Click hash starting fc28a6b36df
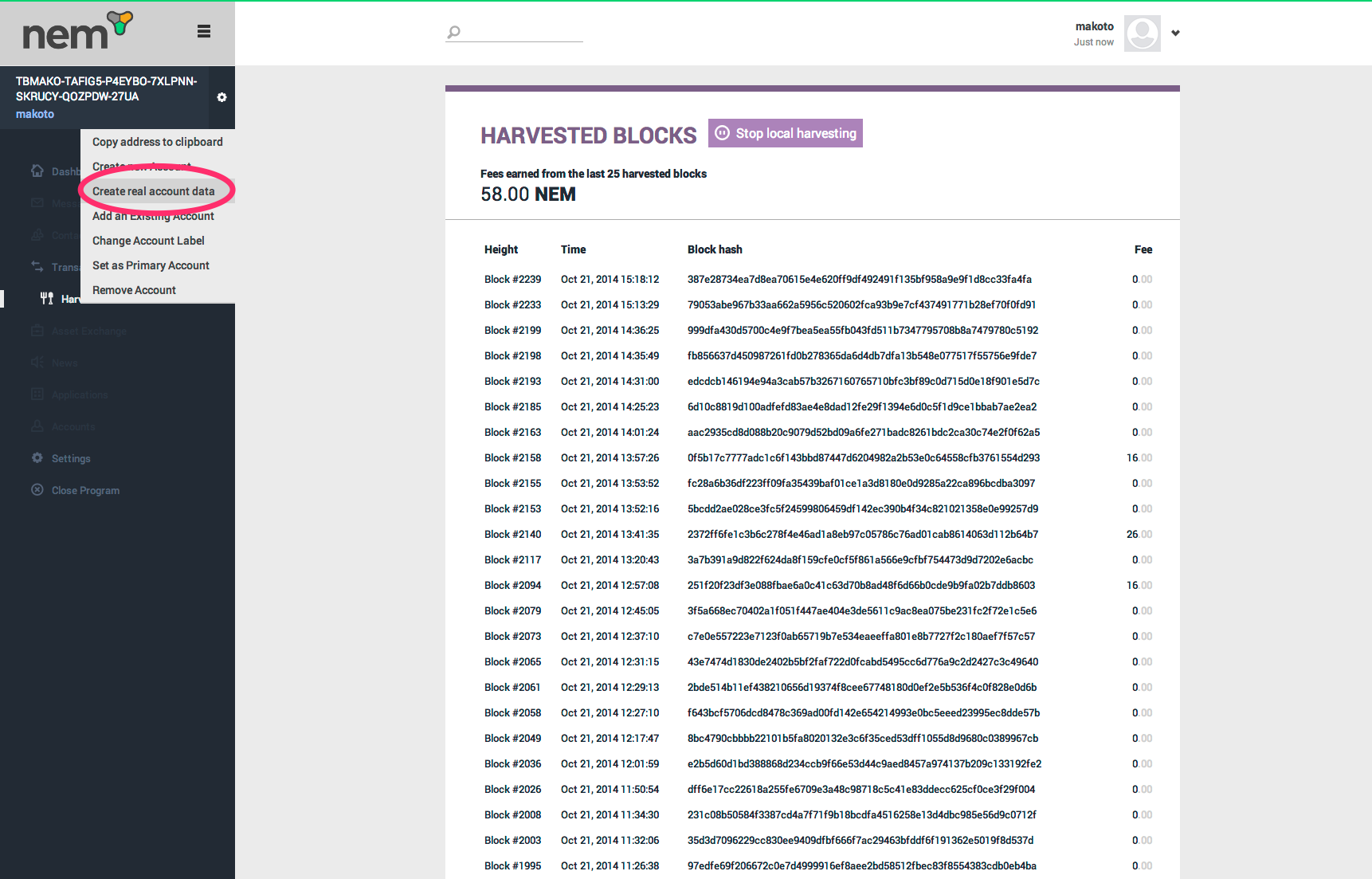Viewport: 1372px width, 879px height. [860, 483]
